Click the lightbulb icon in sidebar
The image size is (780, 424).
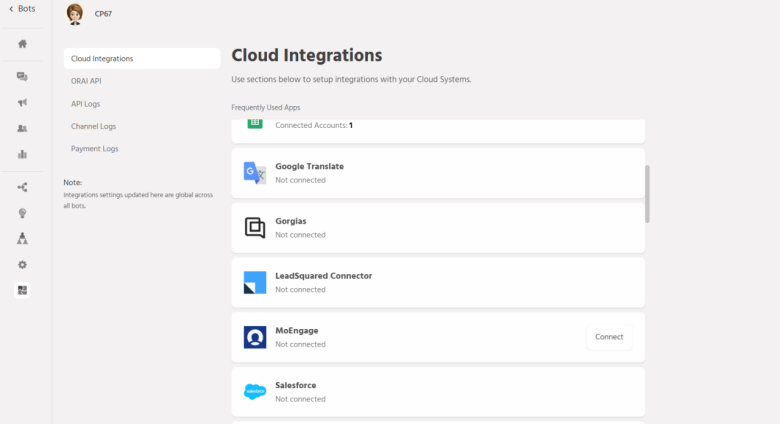pyautogui.click(x=22, y=213)
